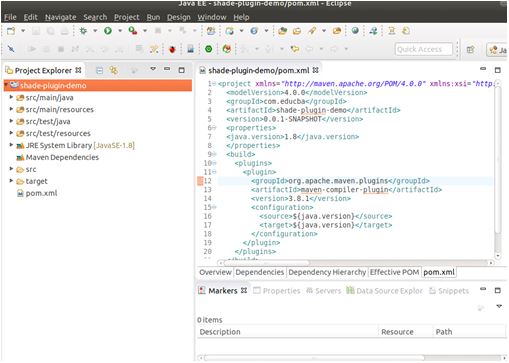The image size is (509, 363).
Task: Expand the src/test/java folder
Action: point(11,121)
